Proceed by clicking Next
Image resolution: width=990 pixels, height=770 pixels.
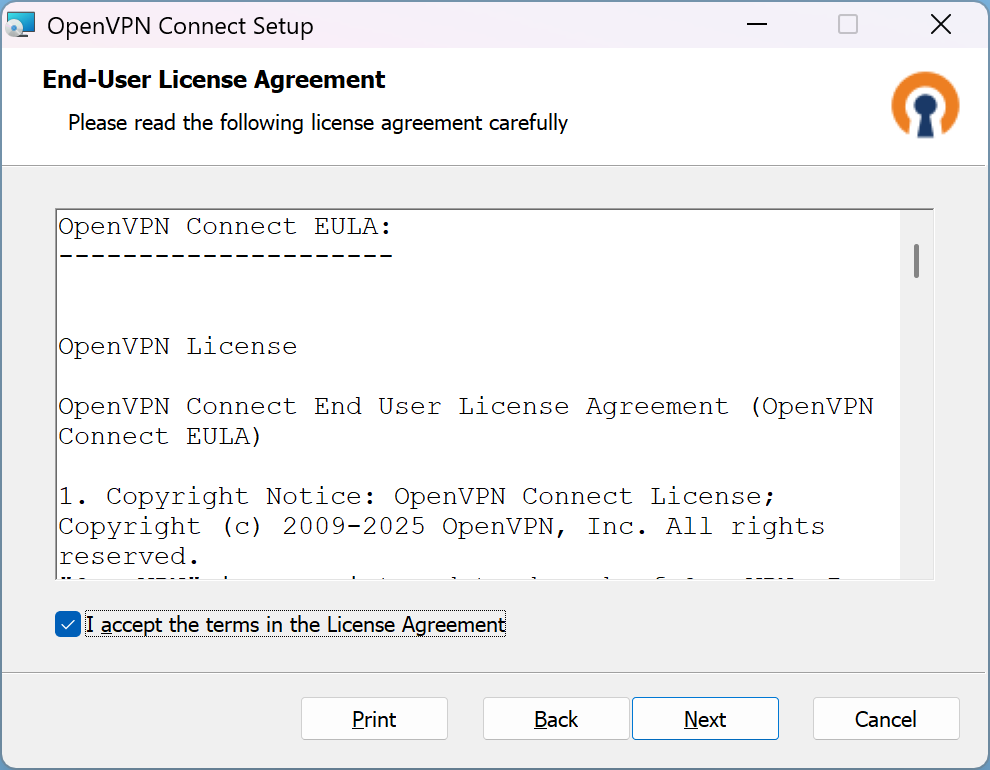click(705, 719)
